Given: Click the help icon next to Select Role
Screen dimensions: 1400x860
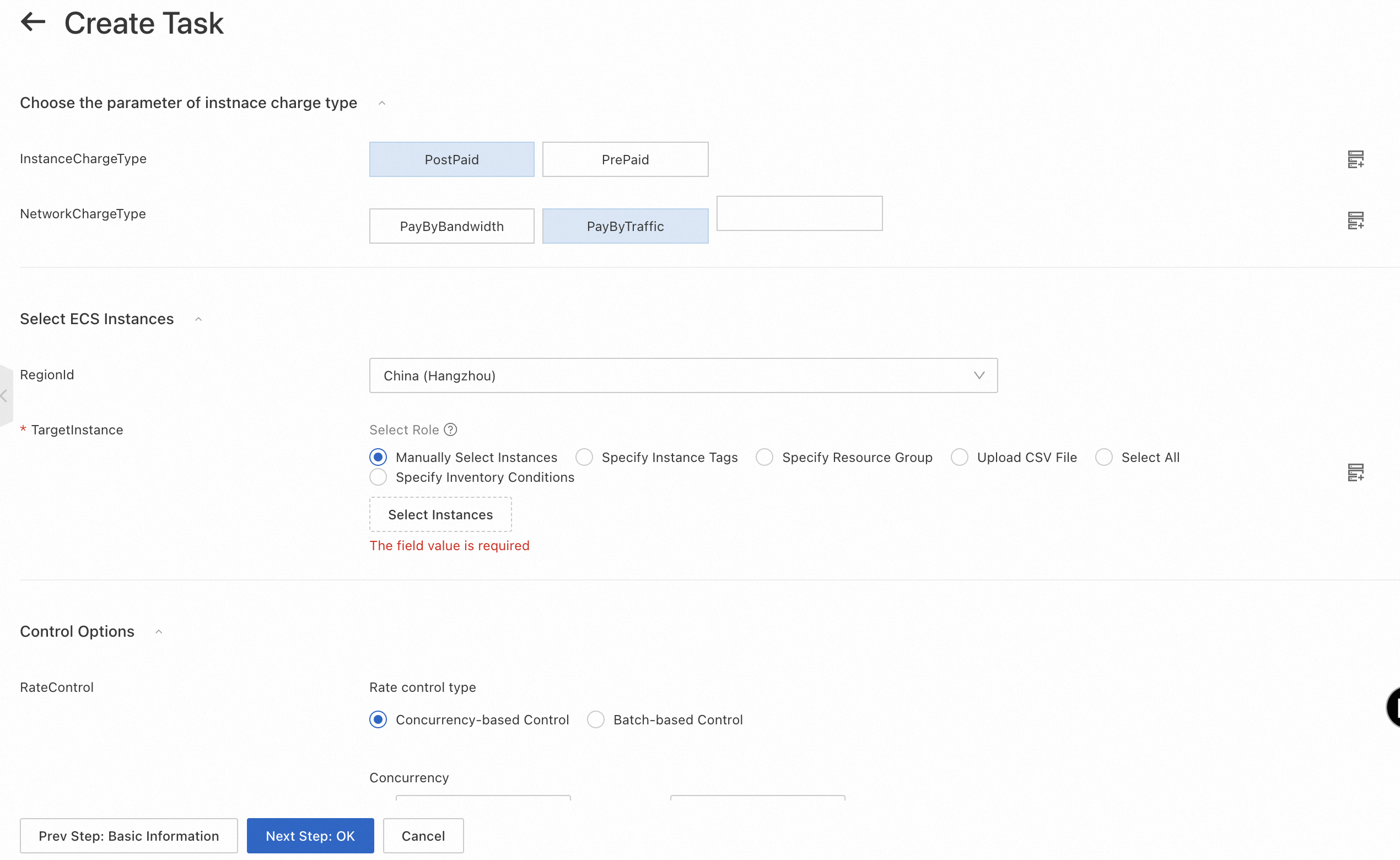Looking at the screenshot, I should coord(452,430).
